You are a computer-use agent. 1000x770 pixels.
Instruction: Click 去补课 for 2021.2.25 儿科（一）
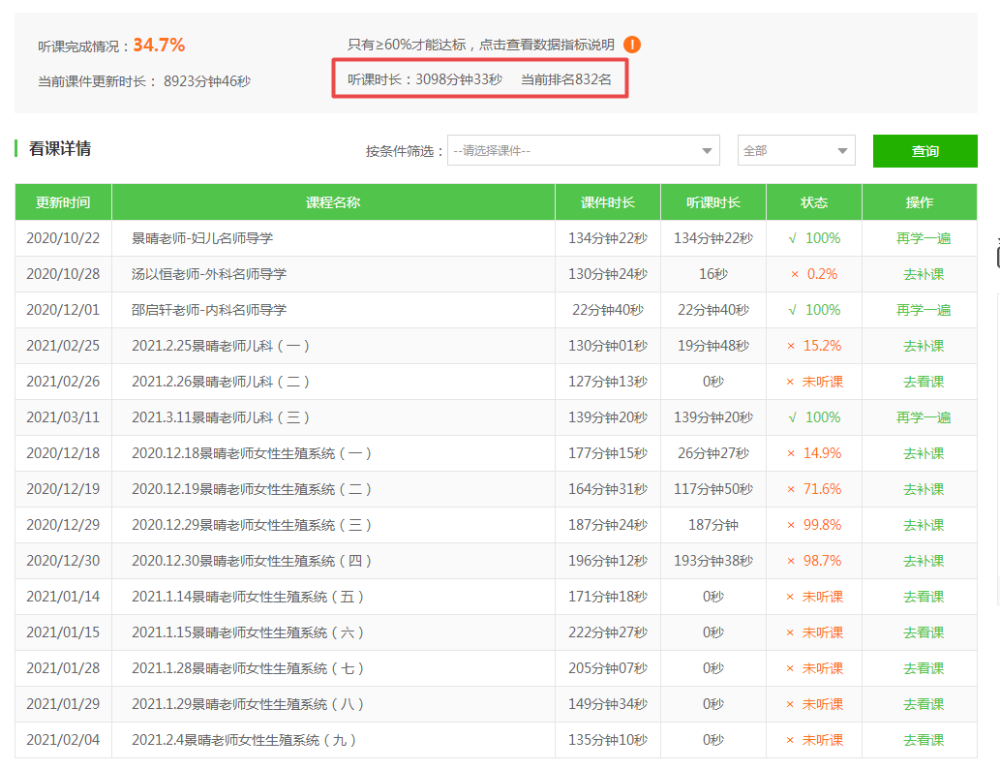[923, 346]
